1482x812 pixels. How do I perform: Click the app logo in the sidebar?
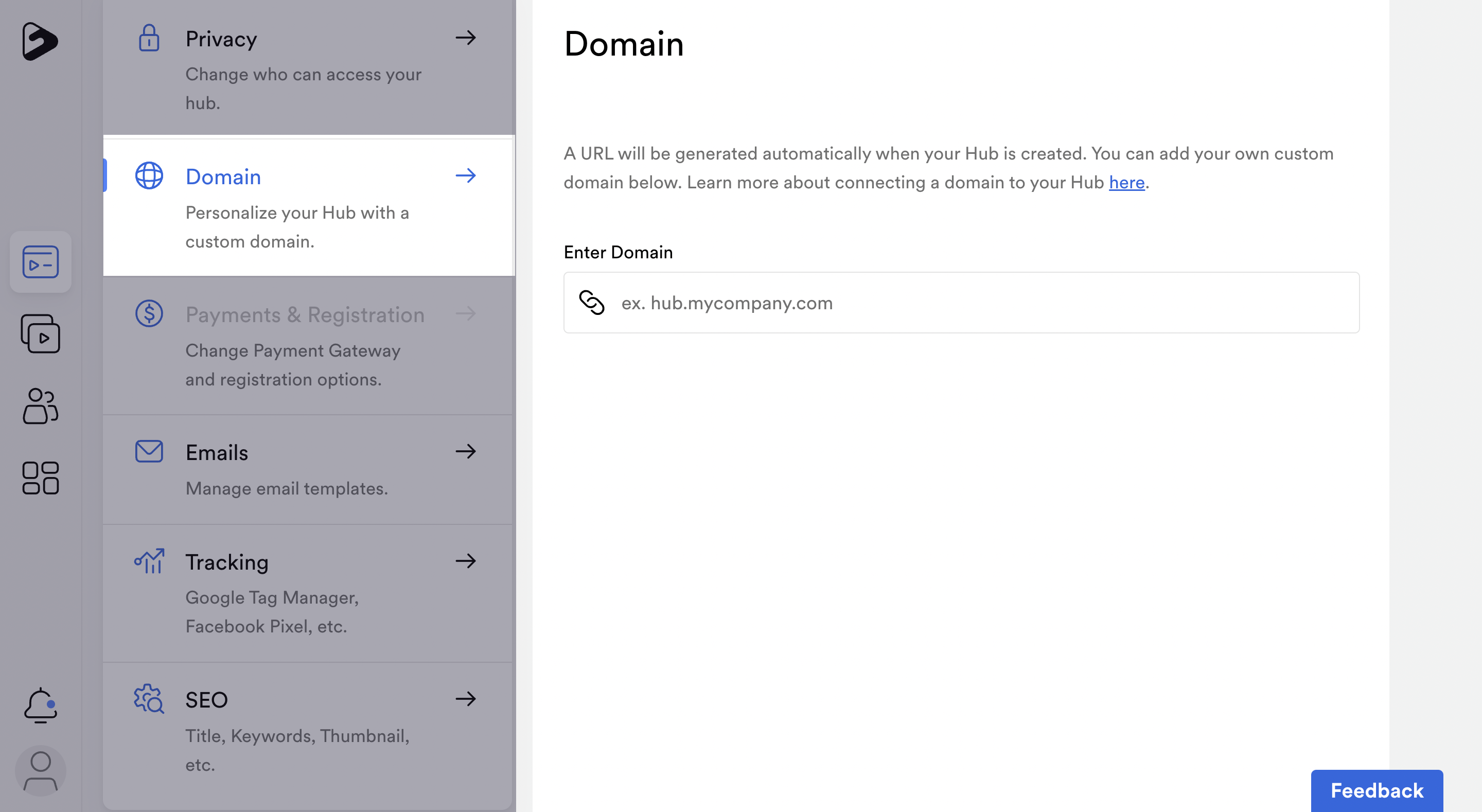(40, 42)
